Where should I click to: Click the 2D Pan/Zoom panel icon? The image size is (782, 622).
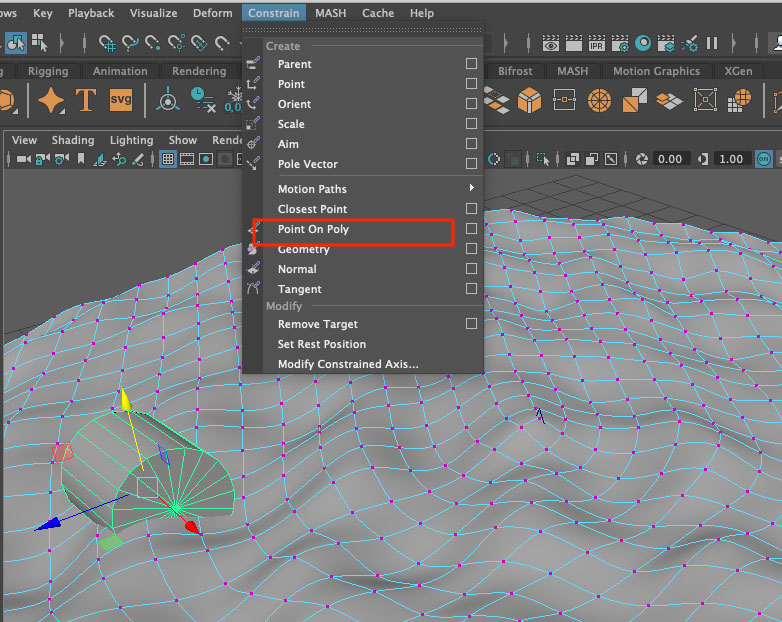click(x=119, y=160)
